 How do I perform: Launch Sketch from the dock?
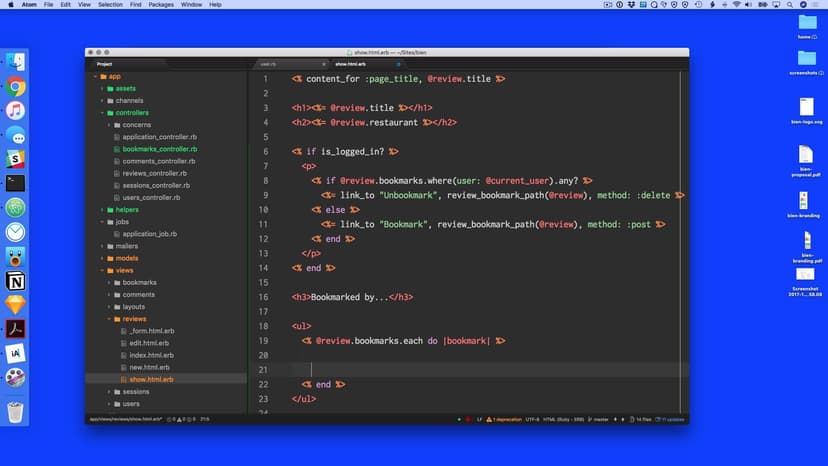point(16,304)
